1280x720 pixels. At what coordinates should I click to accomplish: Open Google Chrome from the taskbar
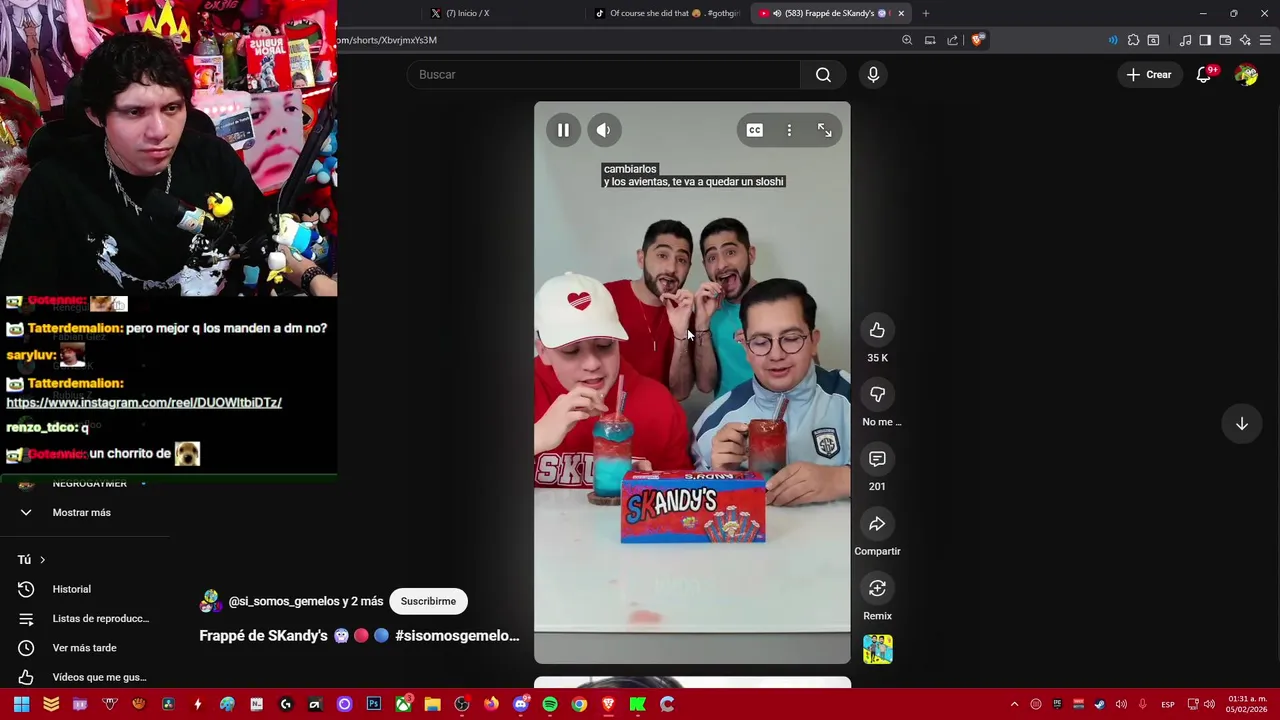click(579, 704)
